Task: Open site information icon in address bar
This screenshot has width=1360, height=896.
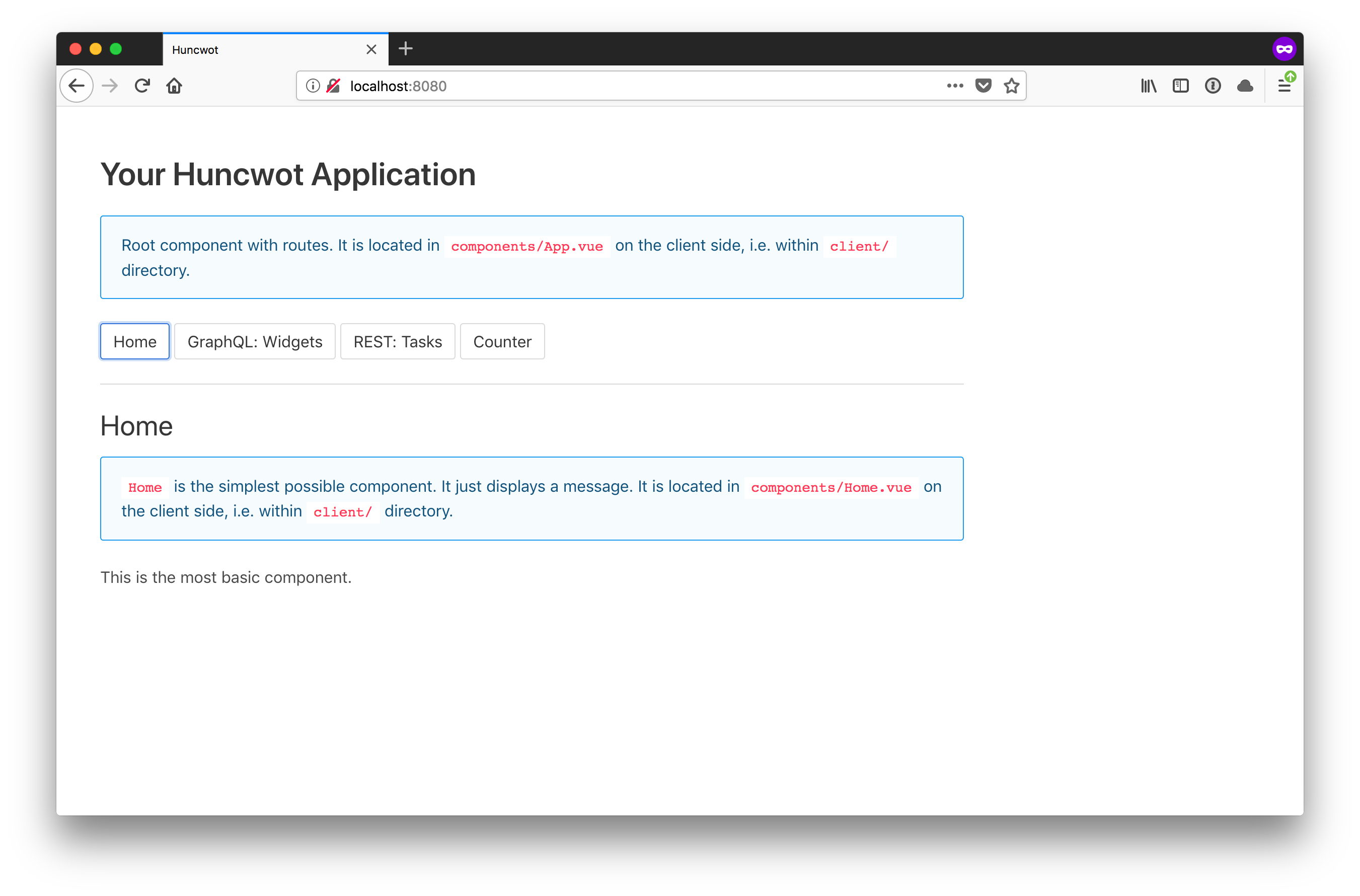Action: 313,86
